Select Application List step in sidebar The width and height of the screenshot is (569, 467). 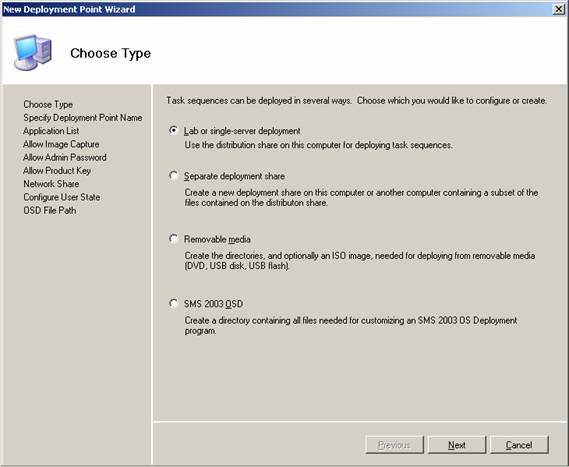(51, 131)
